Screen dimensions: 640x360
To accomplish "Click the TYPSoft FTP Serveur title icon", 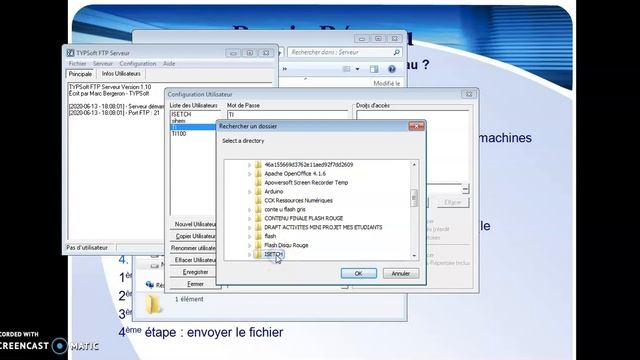I will [71, 53].
